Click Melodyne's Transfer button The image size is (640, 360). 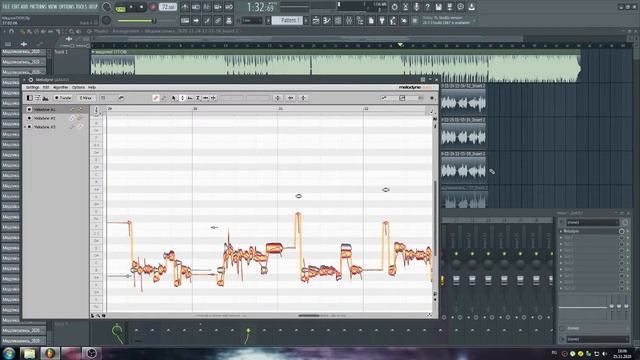(x=63, y=98)
